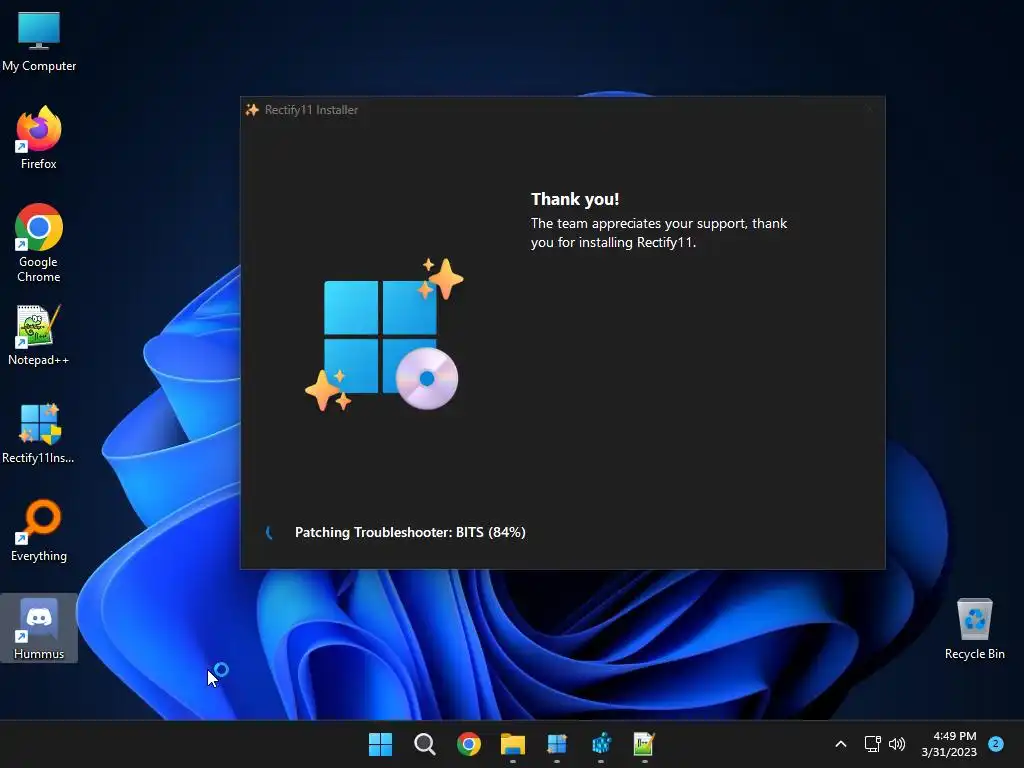Screen dimensions: 1024x768
Task: Open Chrome from the taskbar
Action: click(468, 744)
